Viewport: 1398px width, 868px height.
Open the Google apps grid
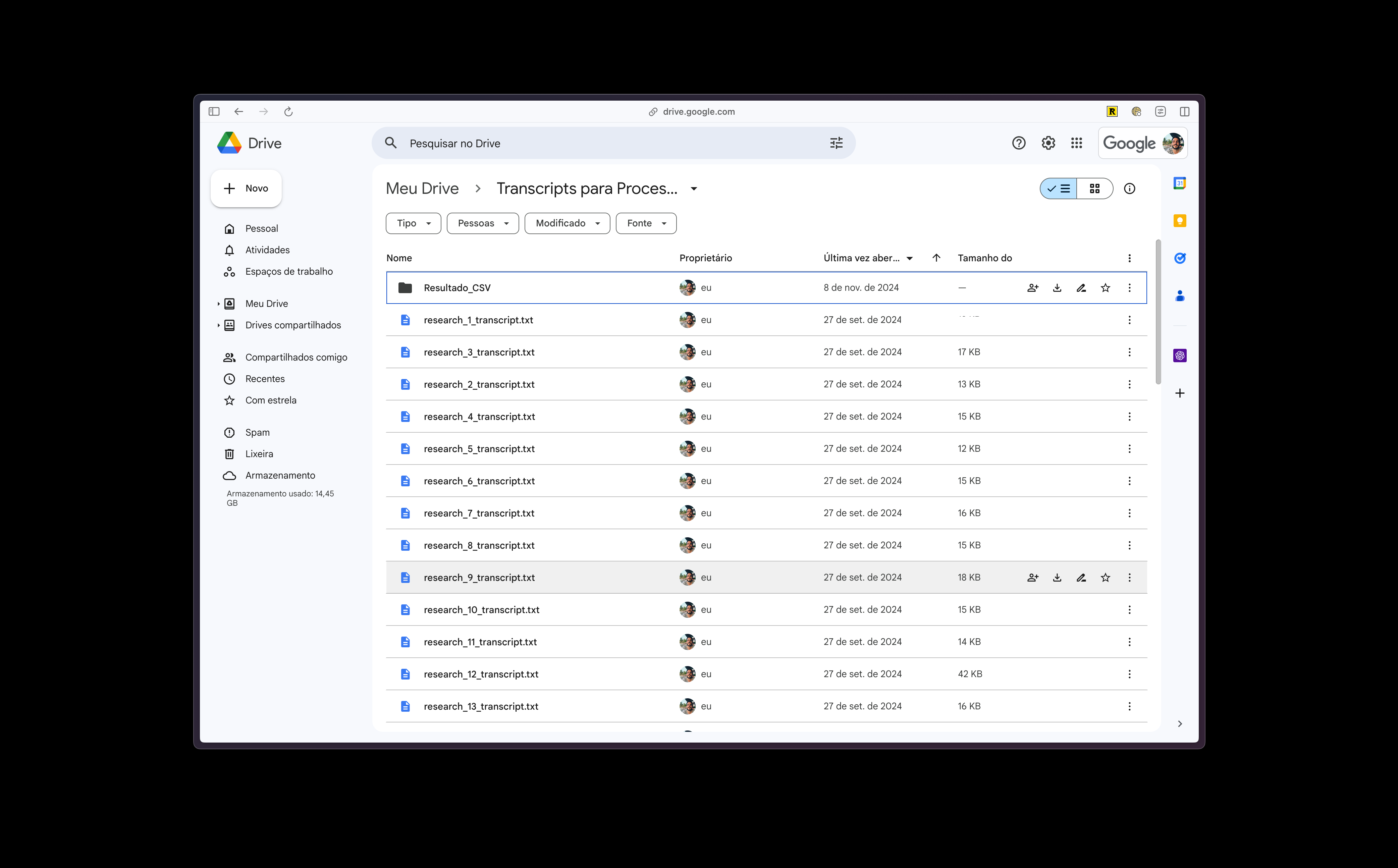1076,143
